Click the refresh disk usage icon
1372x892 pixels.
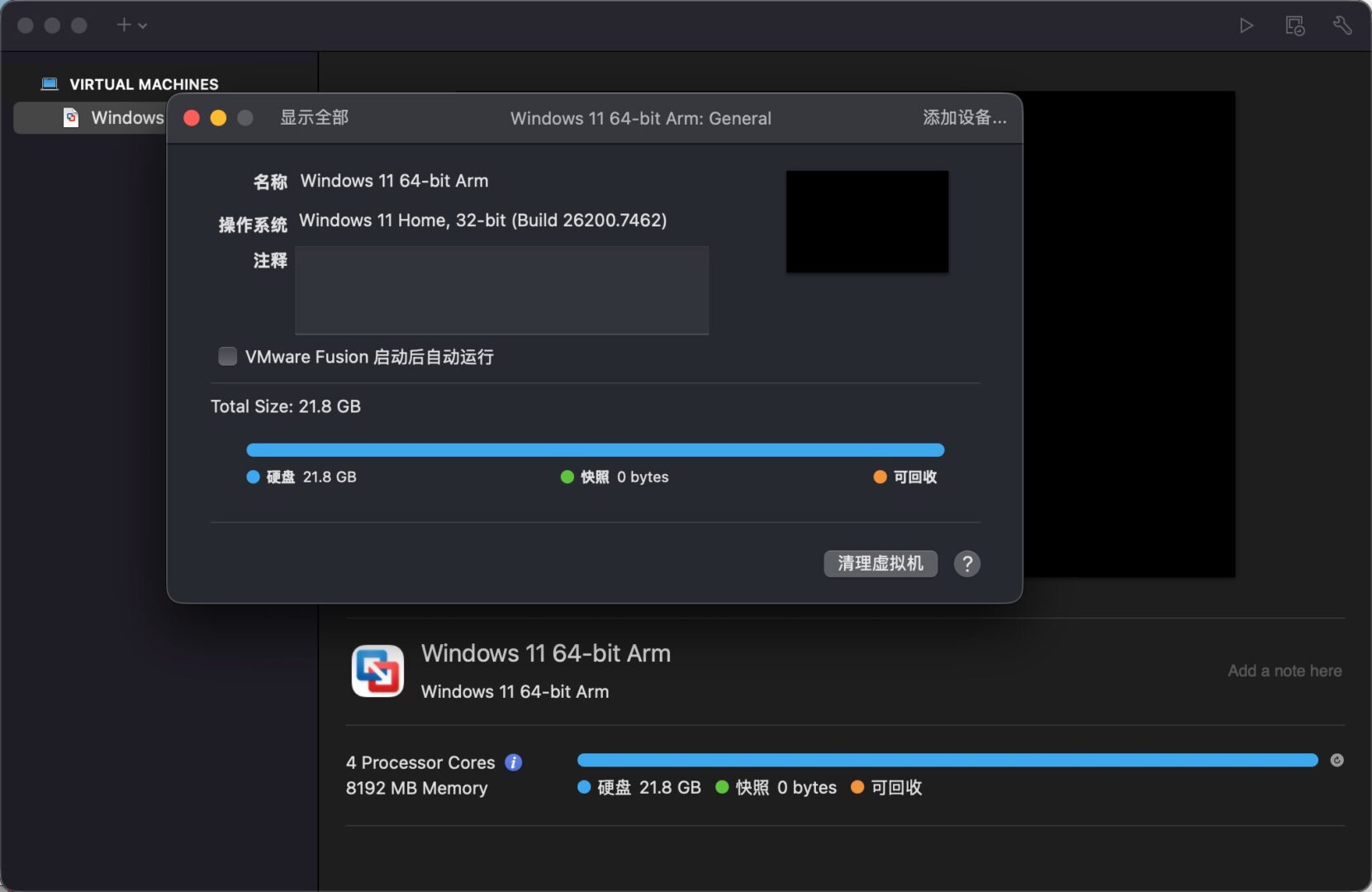1336,760
